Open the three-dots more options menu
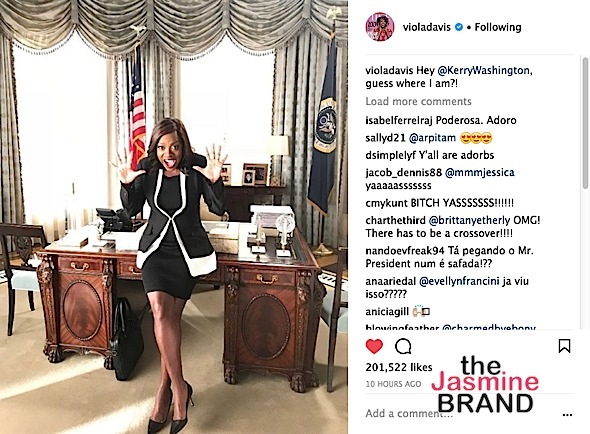The width and height of the screenshot is (590, 434). pyautogui.click(x=567, y=415)
